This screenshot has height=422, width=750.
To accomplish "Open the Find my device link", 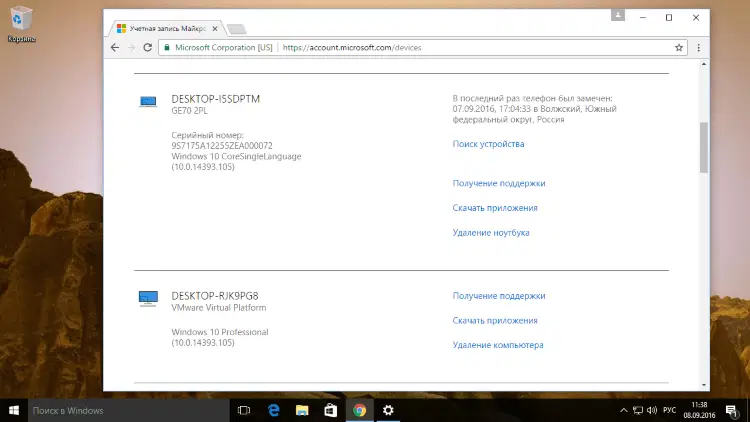I will (x=488, y=144).
